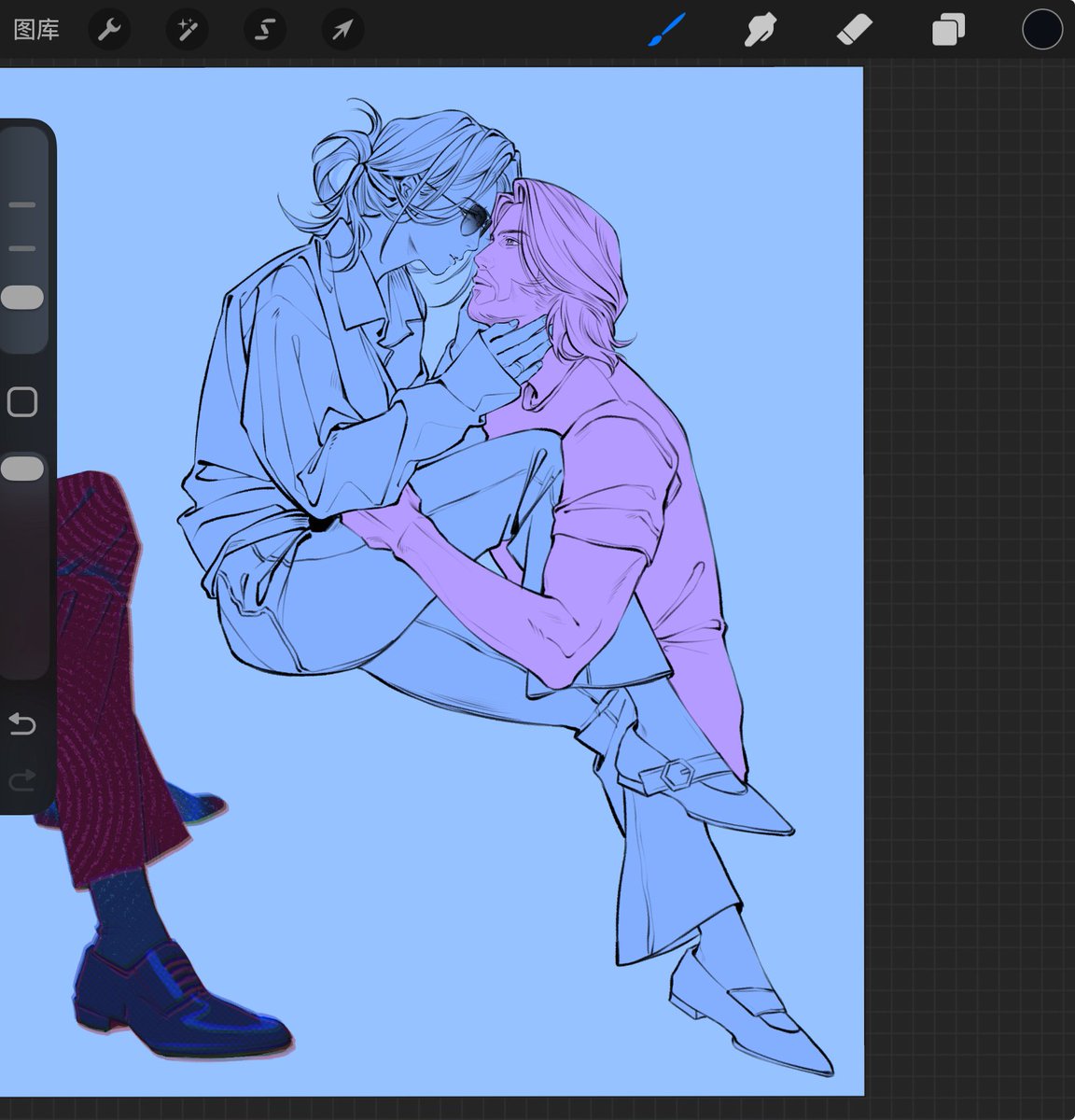
Task: Select the Smudge tool
Action: [761, 30]
